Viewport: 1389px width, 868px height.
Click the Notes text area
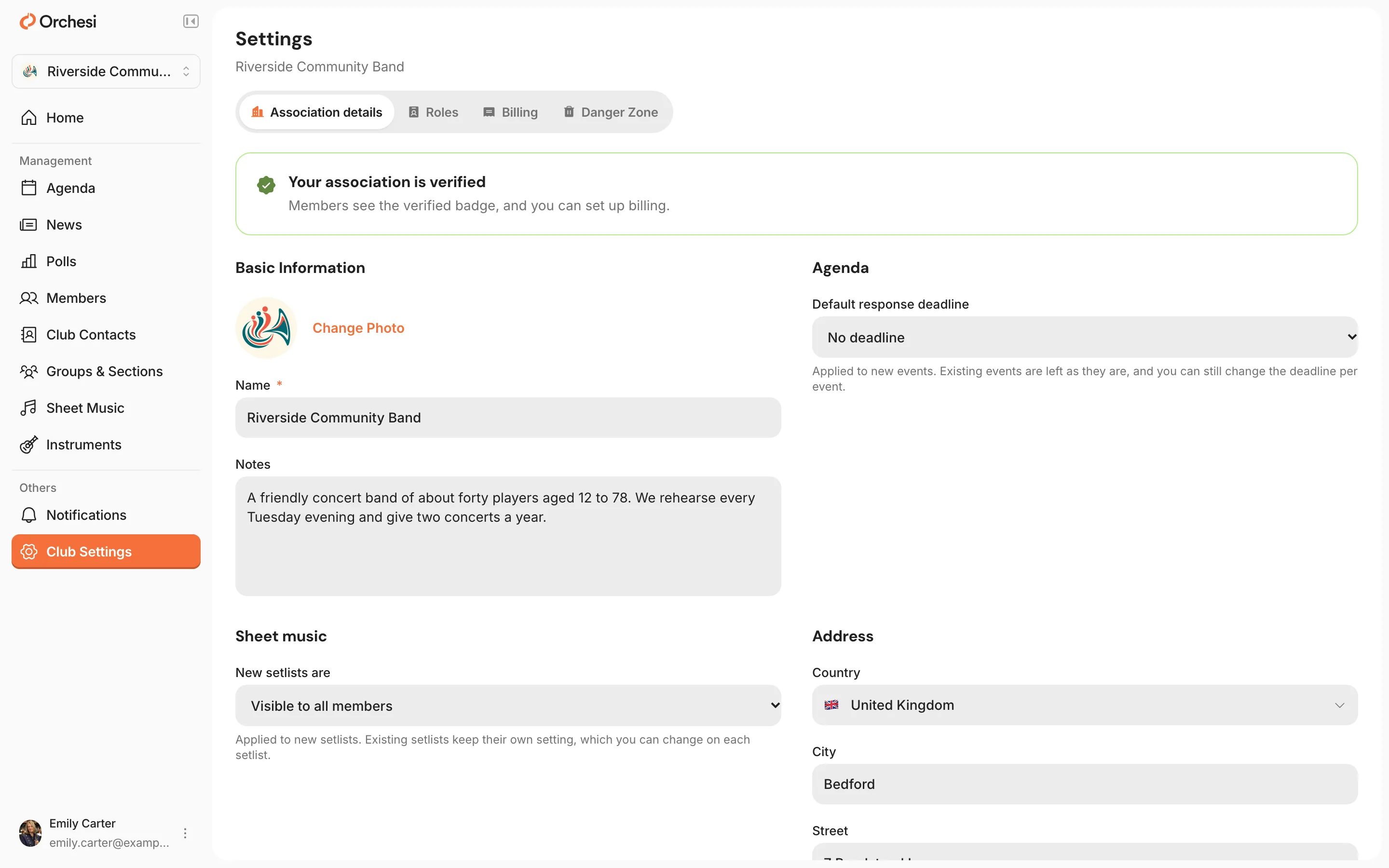pyautogui.click(x=508, y=536)
